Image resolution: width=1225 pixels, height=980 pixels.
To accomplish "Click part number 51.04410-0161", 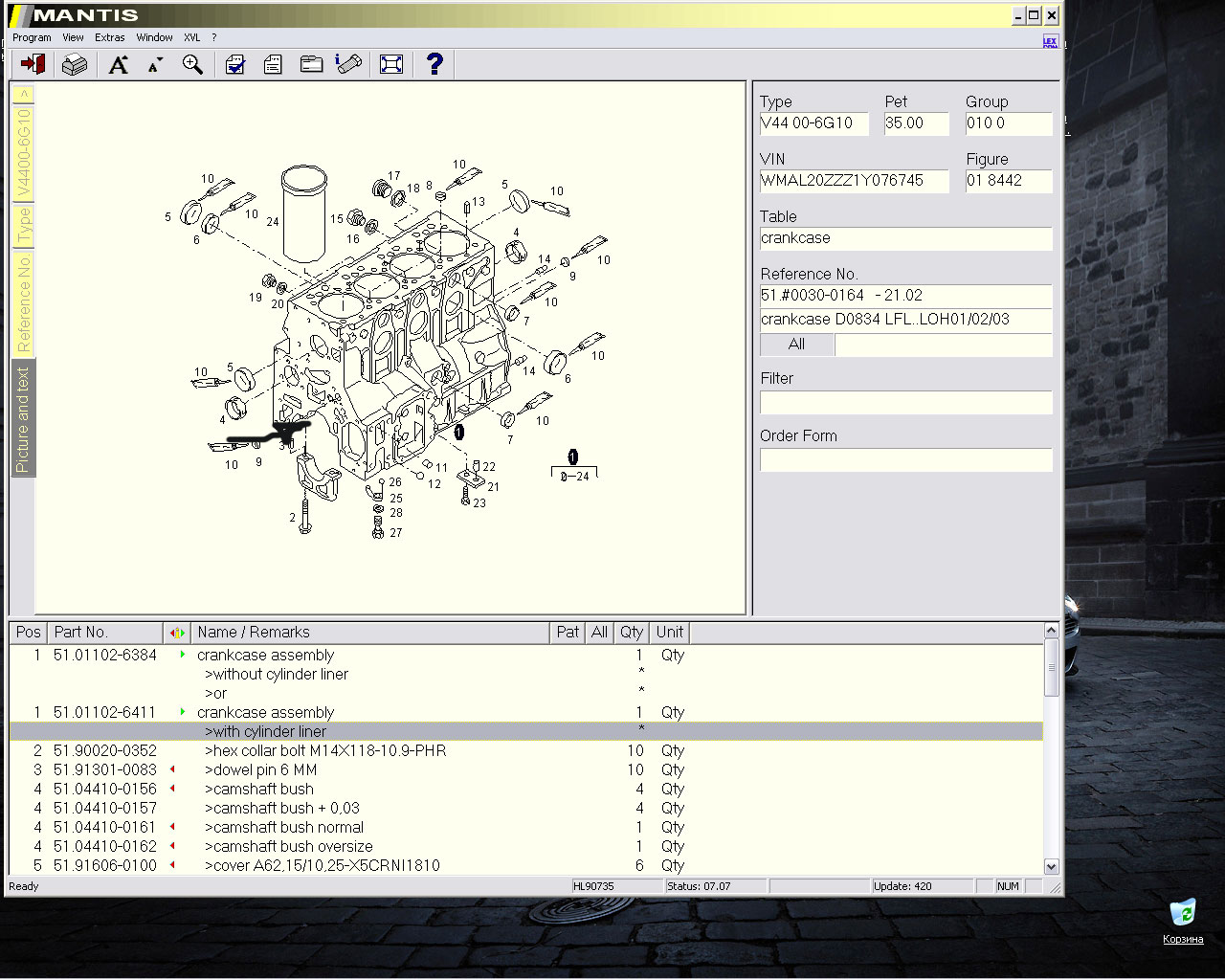I will [105, 827].
